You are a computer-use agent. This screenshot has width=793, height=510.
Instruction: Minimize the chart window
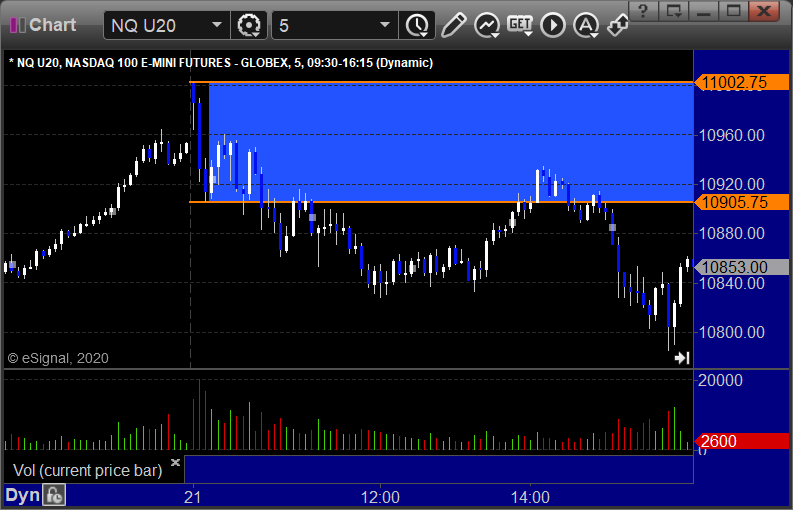[x=703, y=11]
